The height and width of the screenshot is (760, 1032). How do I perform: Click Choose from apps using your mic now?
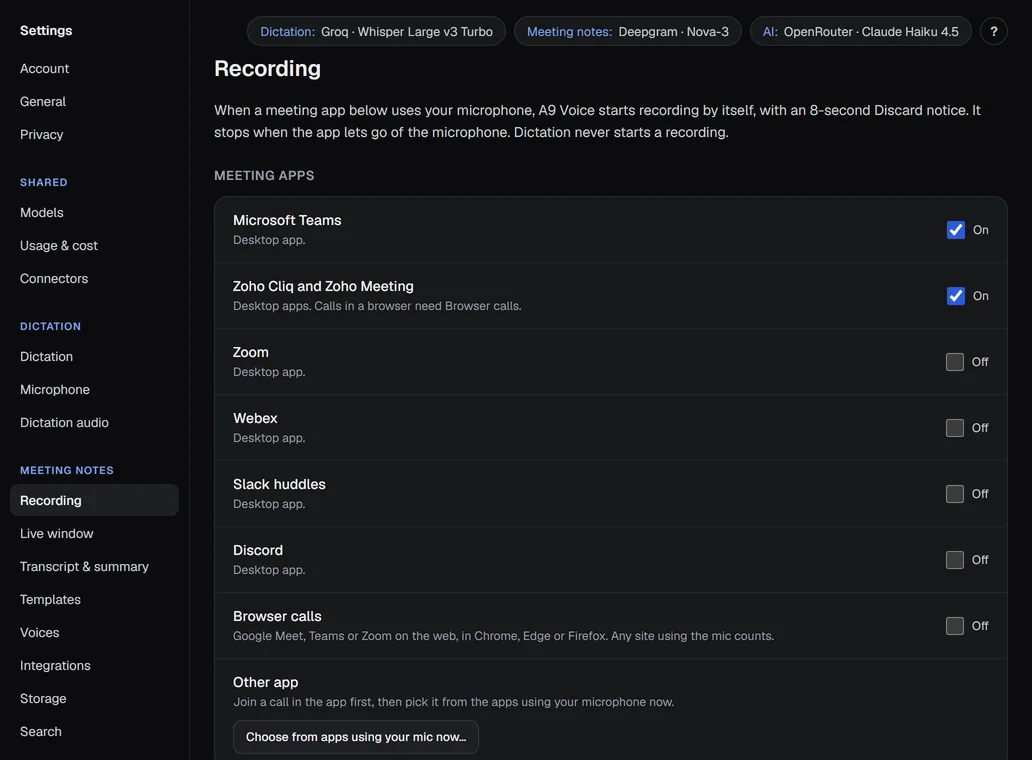tap(355, 737)
